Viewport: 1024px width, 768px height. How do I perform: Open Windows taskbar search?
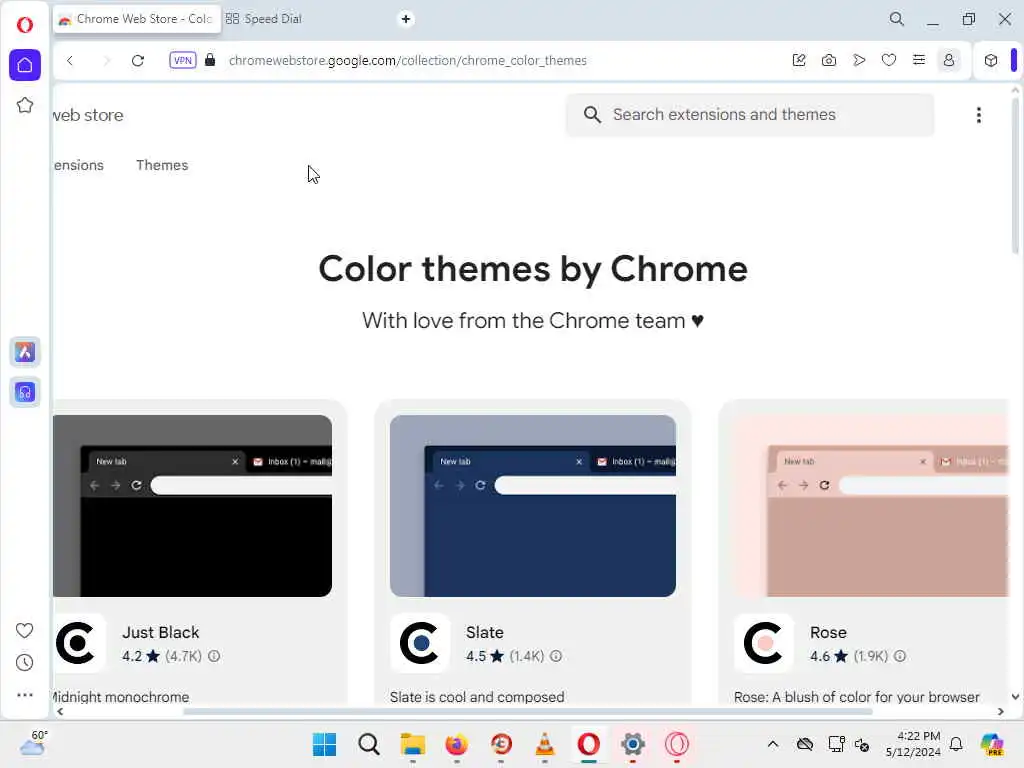point(369,744)
